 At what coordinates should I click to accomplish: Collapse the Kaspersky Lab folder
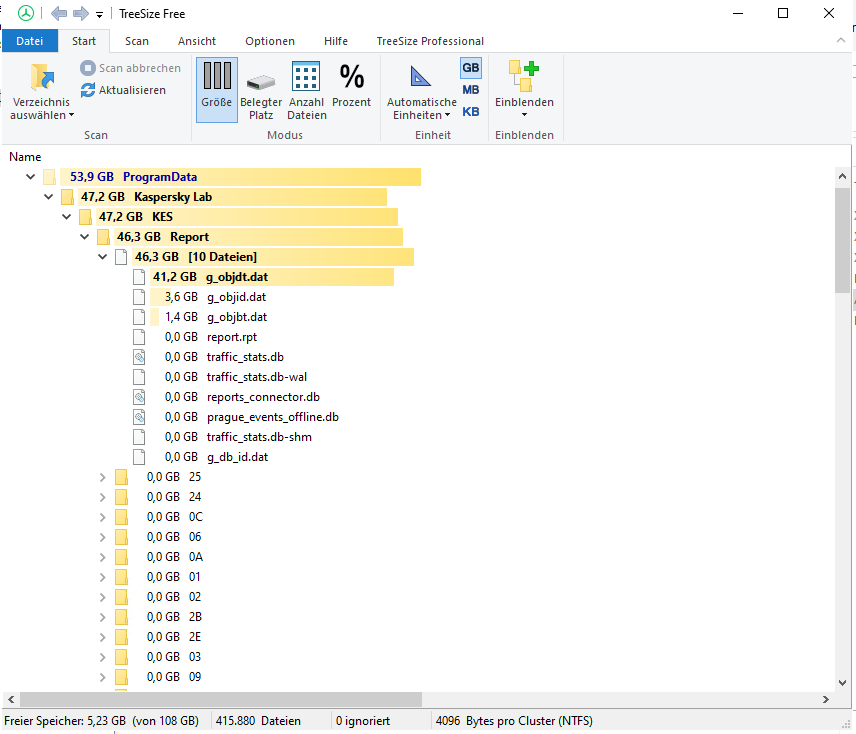48,197
